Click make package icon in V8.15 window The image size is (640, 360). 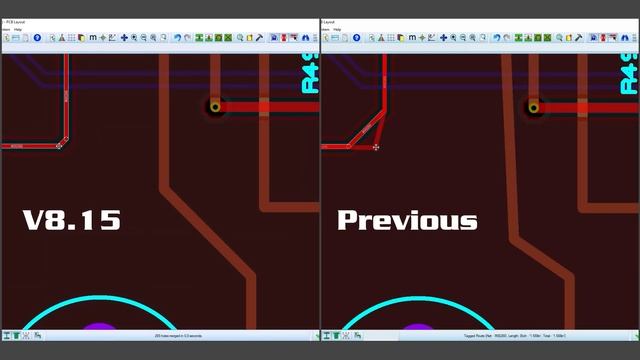(249, 38)
